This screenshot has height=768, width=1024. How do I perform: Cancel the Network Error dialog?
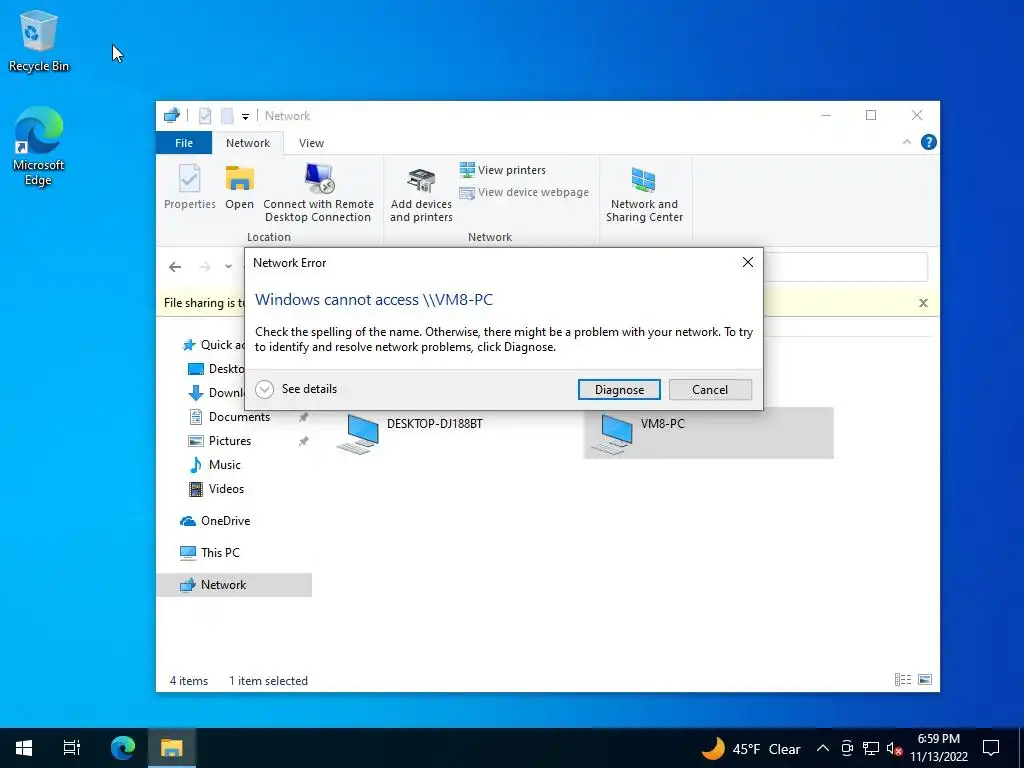click(x=710, y=390)
